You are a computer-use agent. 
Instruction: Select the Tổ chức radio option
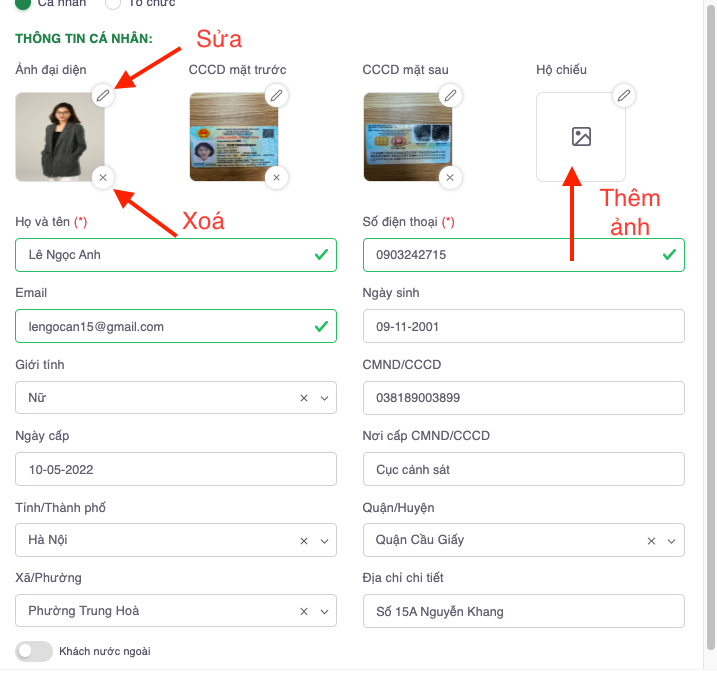coord(113,4)
